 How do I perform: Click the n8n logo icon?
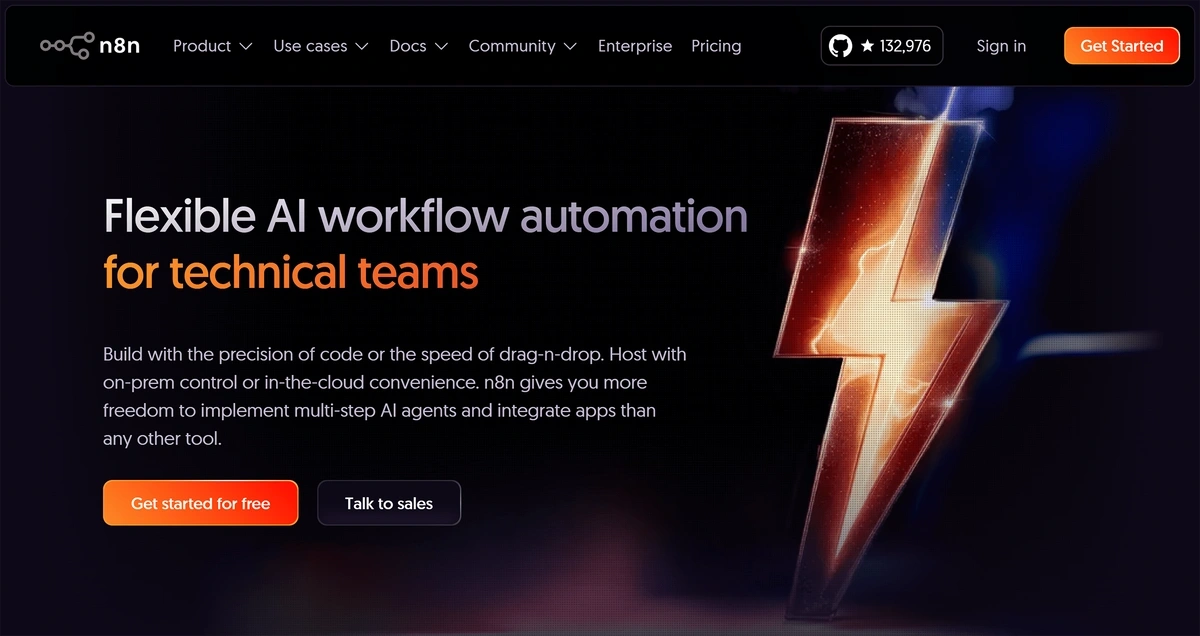(67, 45)
